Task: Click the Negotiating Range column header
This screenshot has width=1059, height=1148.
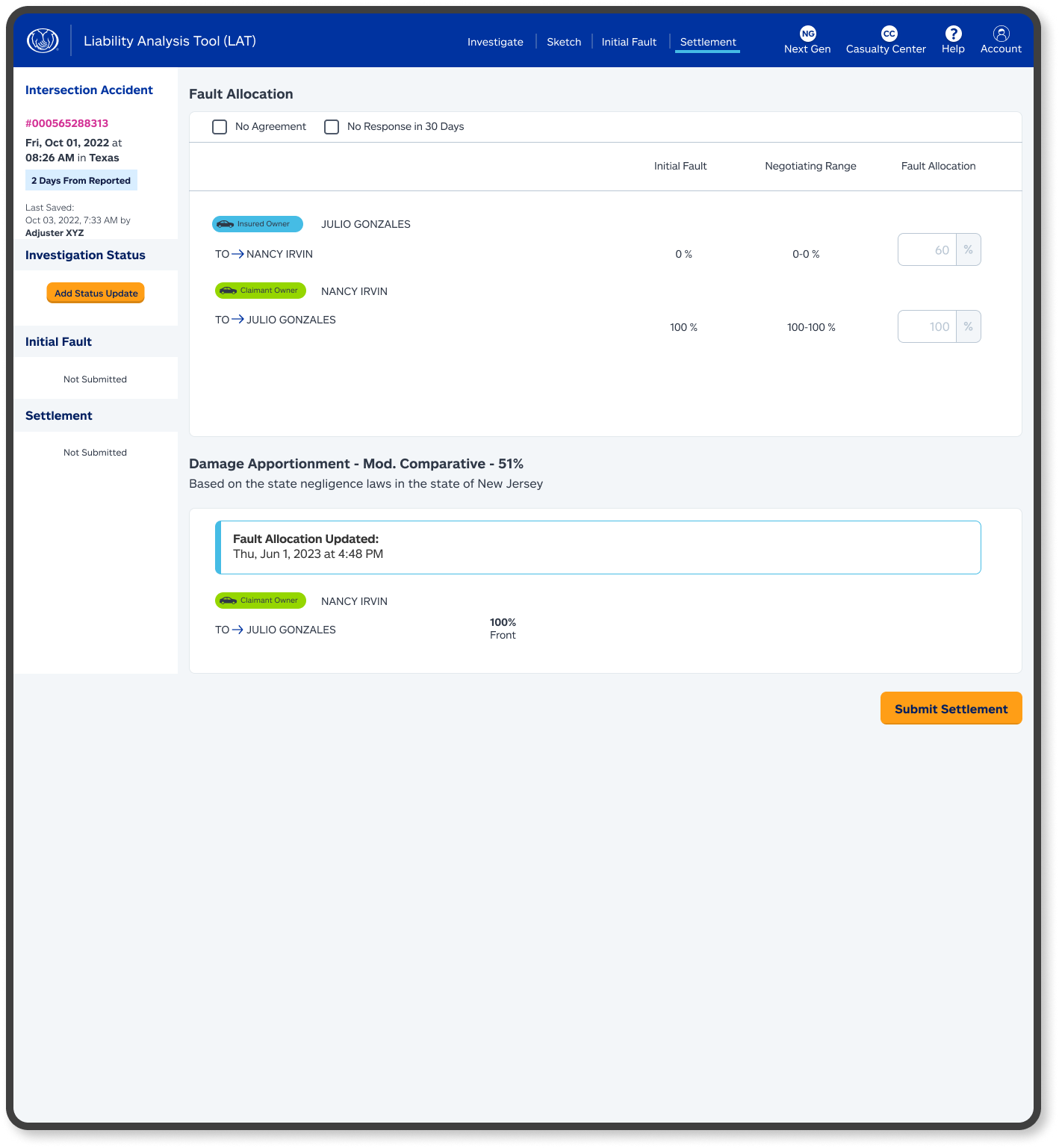Action: [810, 166]
